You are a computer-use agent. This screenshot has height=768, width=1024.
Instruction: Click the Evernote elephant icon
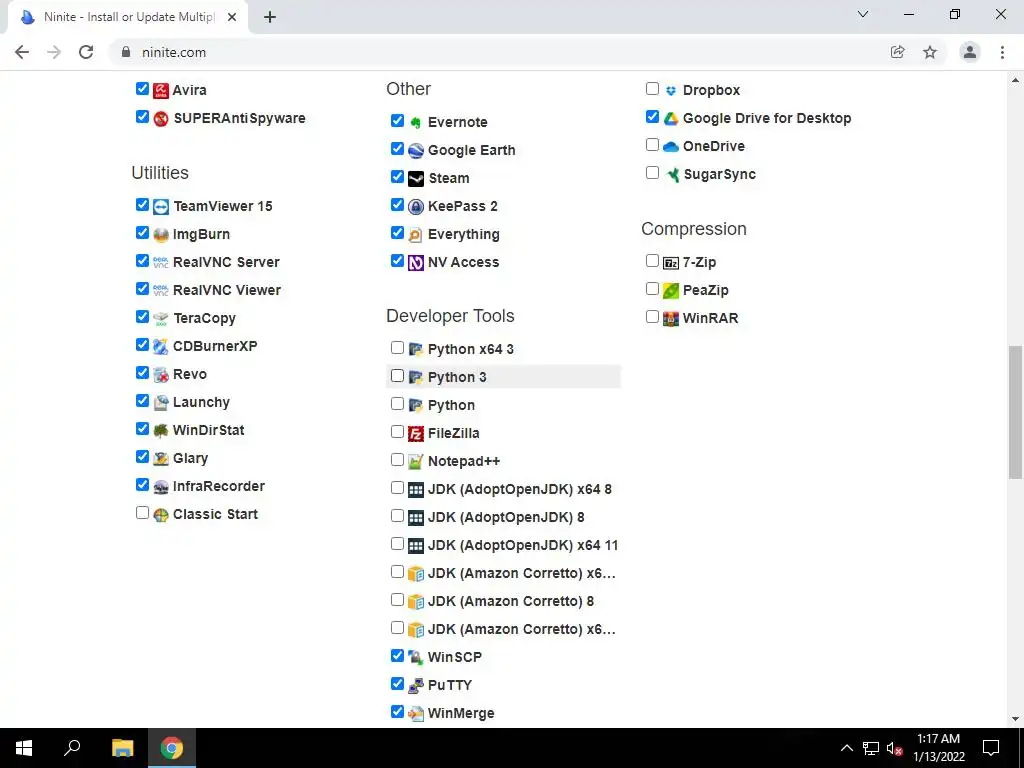(416, 122)
